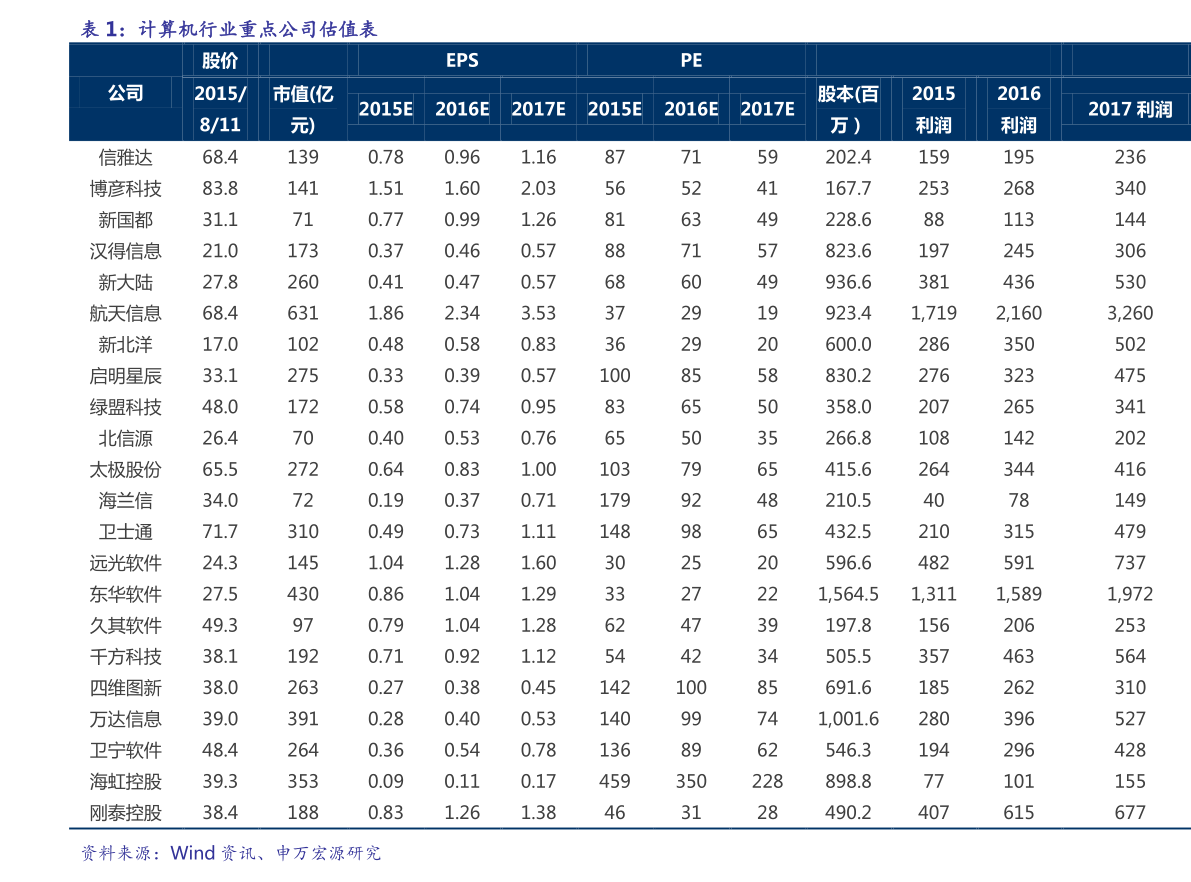This screenshot has height=882, width=1191.
Task: Click 千方科技 2017 profit 564
Action: (x=1129, y=656)
